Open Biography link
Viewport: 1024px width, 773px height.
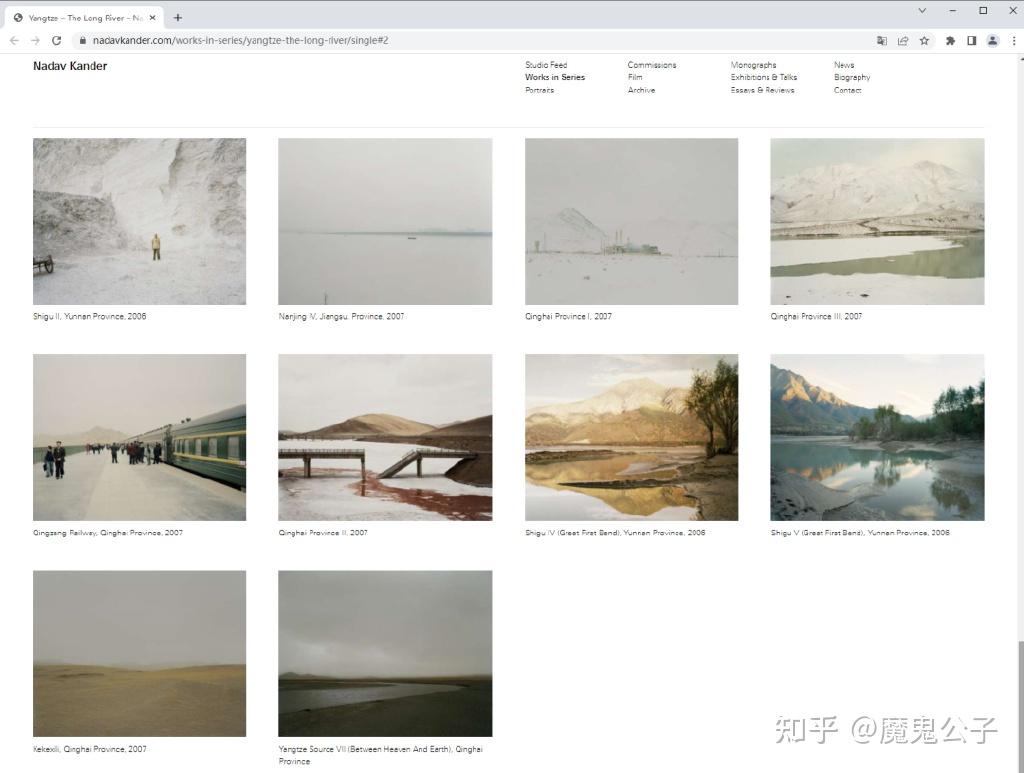click(852, 77)
